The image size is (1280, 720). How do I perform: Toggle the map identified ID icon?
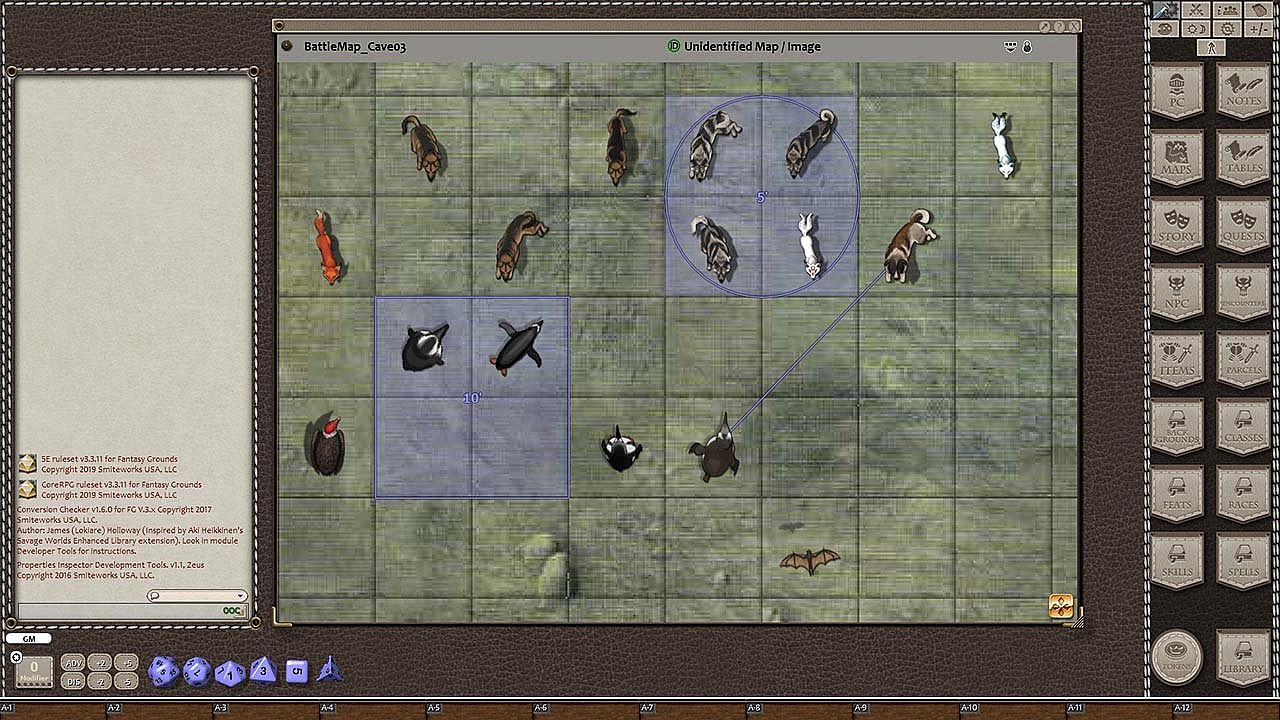[x=673, y=46]
